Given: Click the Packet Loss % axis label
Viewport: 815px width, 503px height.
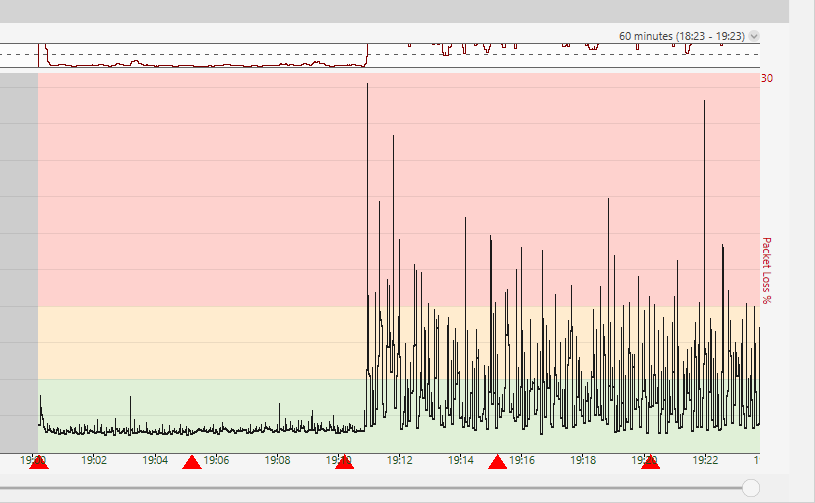Looking at the screenshot, I should 767,270.
